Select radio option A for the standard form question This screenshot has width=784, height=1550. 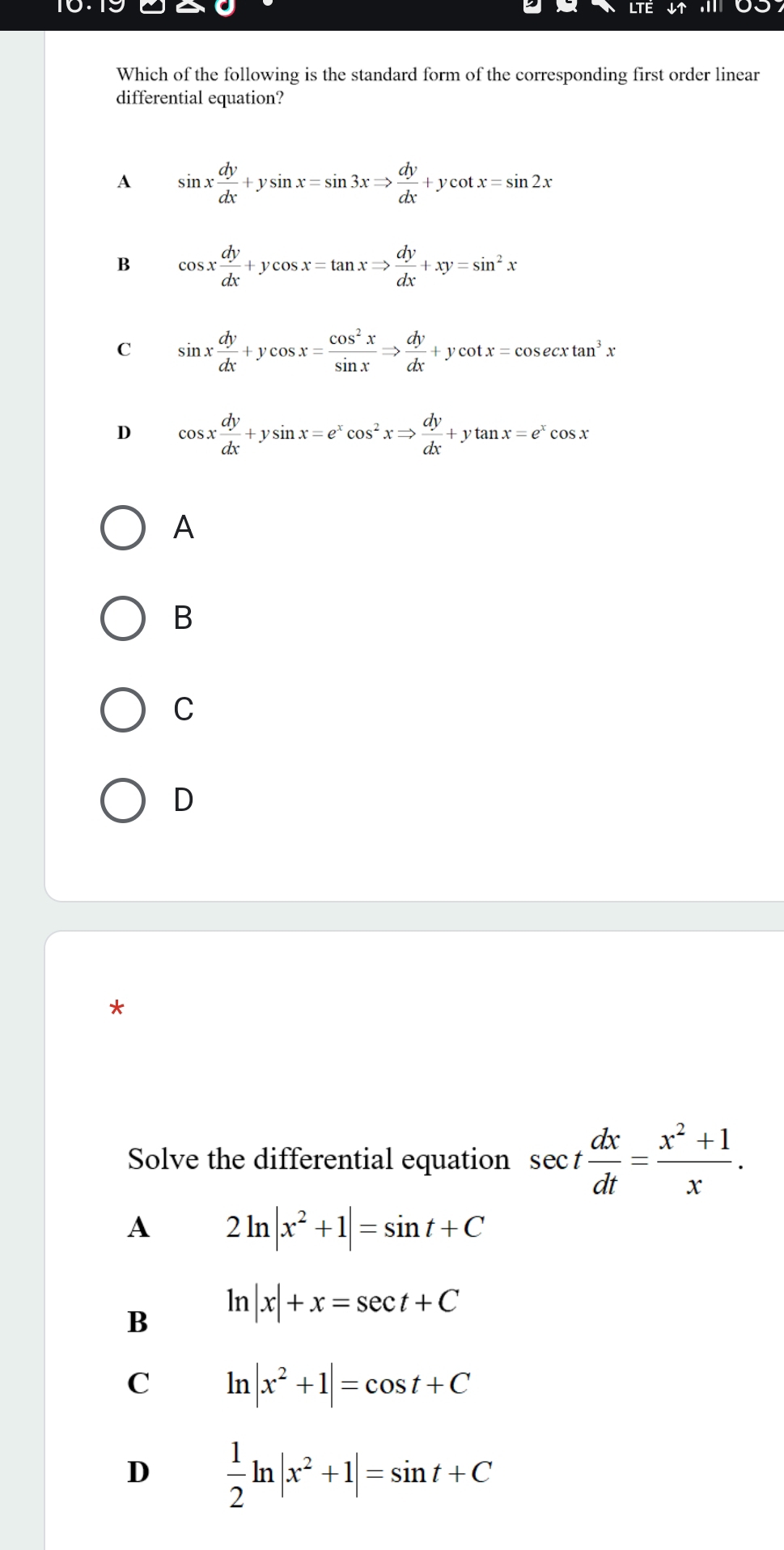[123, 529]
